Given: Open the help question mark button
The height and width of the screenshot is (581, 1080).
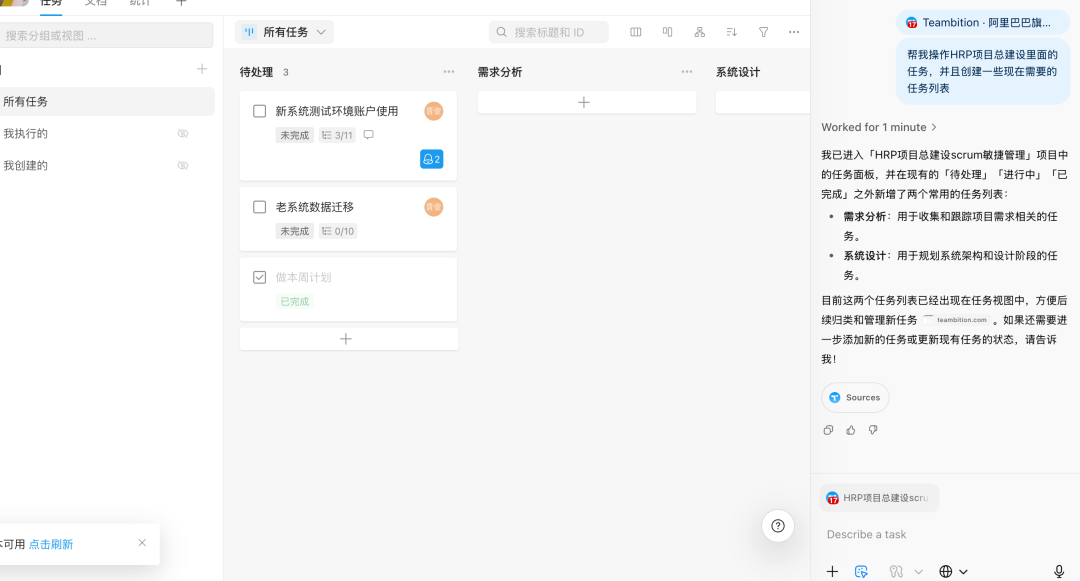Looking at the screenshot, I should coord(778,526).
